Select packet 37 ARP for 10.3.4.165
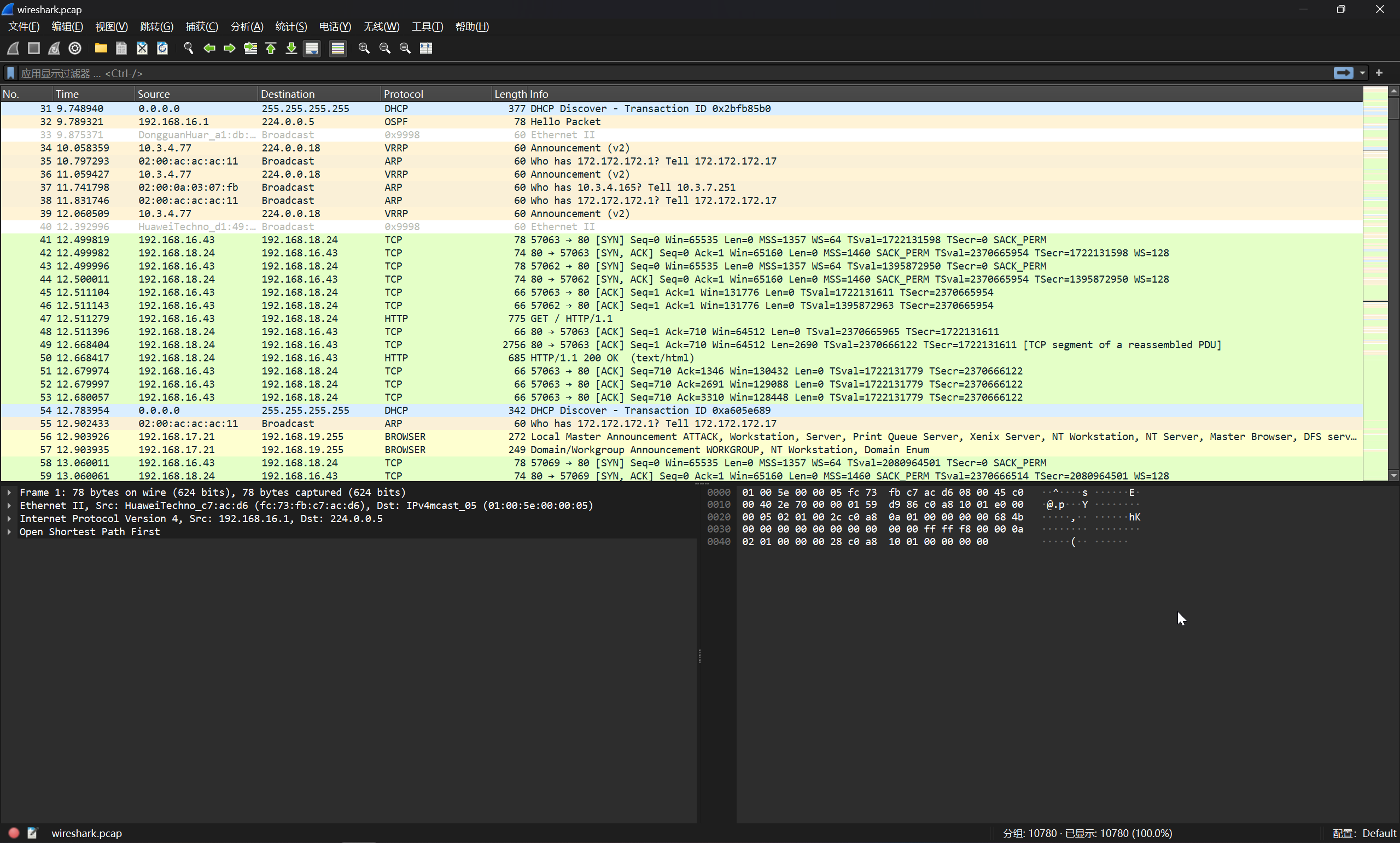The height and width of the screenshot is (843, 1400). pos(681,188)
